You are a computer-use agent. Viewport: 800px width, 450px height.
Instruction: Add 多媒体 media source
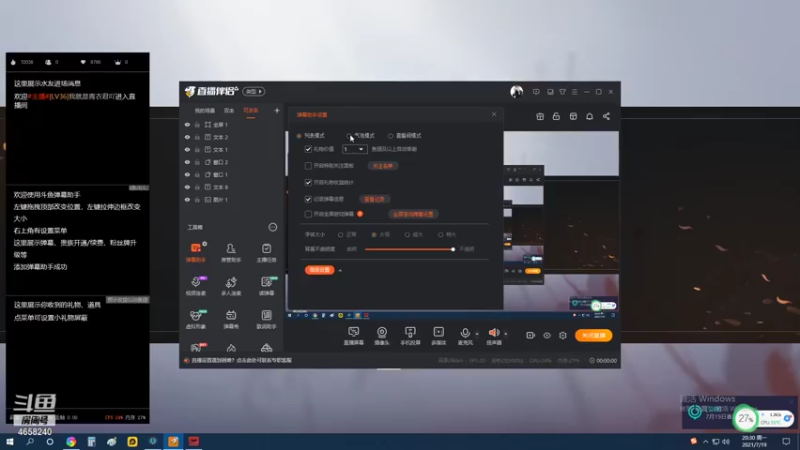coord(438,336)
